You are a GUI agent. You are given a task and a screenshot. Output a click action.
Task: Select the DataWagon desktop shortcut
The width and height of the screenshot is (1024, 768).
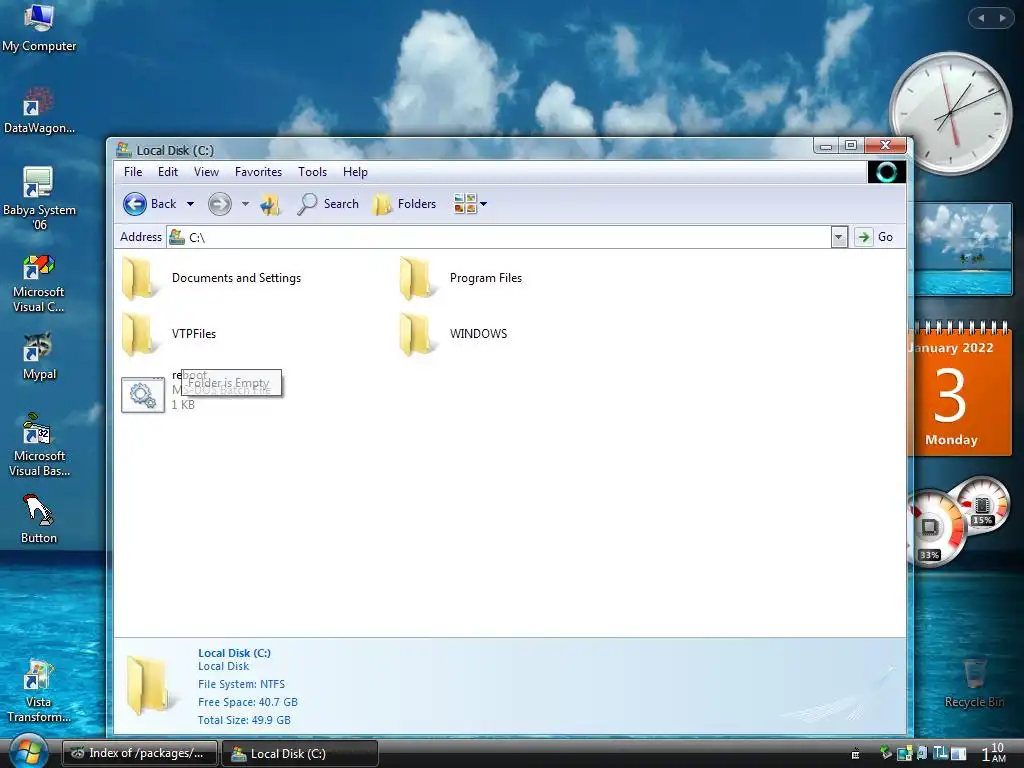(x=39, y=110)
